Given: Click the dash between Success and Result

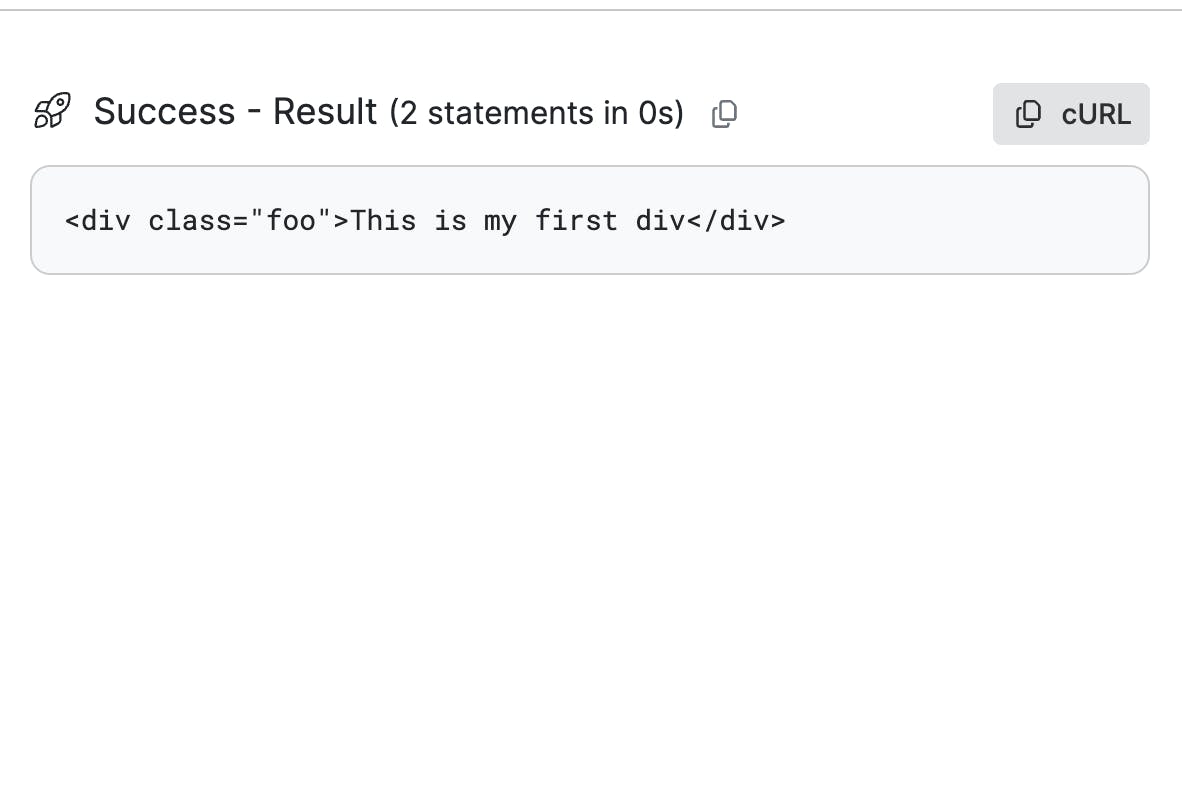Looking at the screenshot, I should point(254,113).
